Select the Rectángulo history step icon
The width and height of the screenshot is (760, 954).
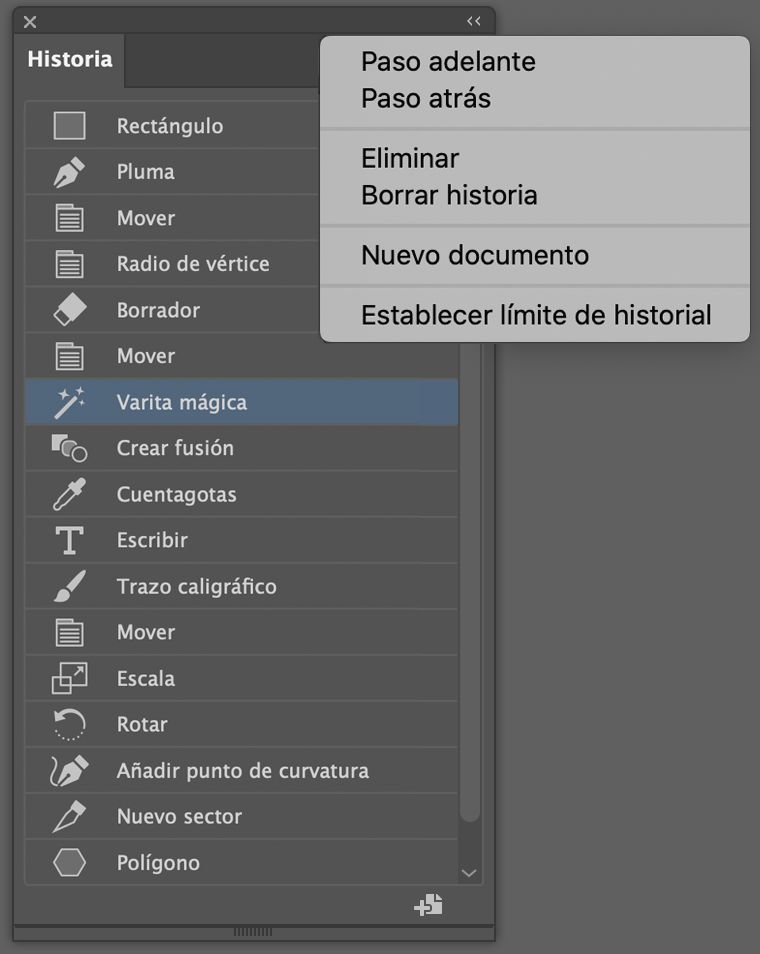tap(69, 125)
